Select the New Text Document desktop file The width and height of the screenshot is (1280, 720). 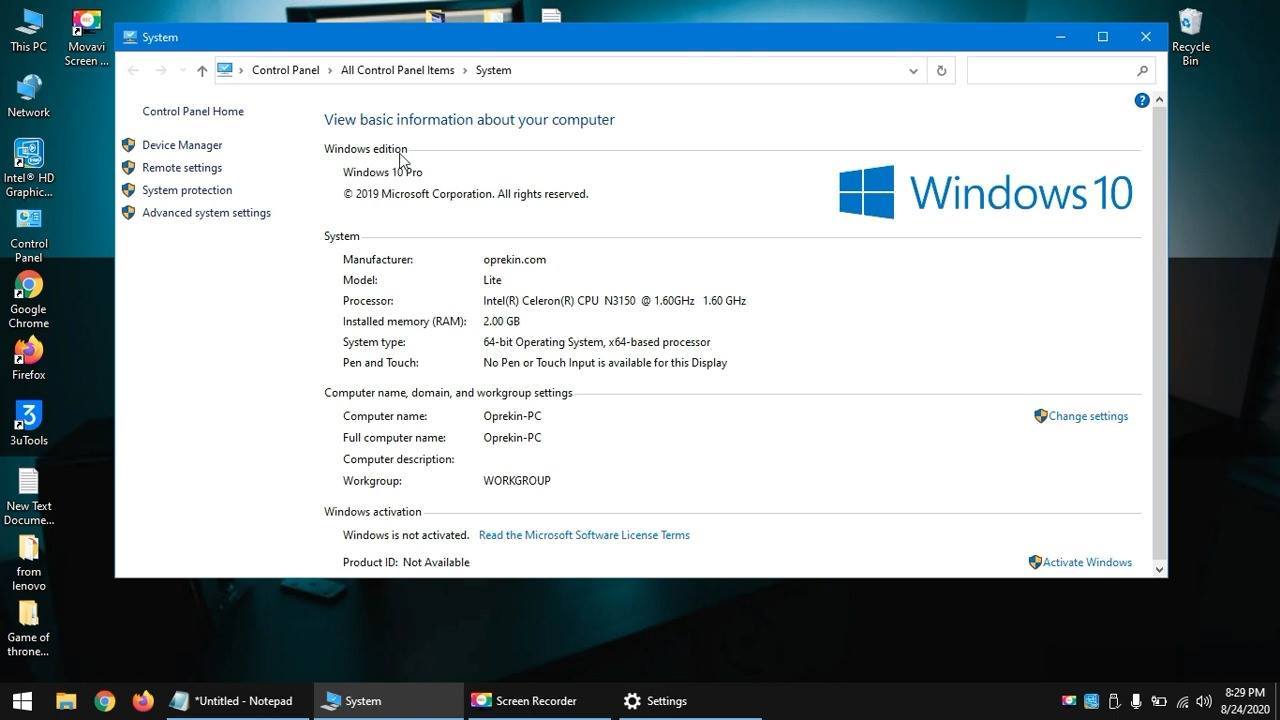(x=28, y=496)
